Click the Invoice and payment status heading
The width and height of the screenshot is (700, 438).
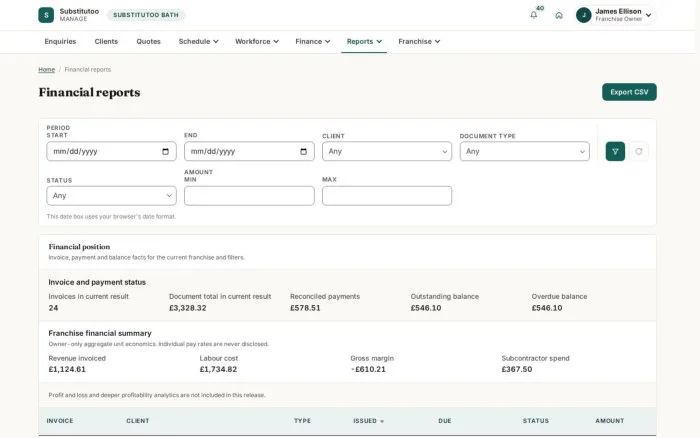point(97,282)
